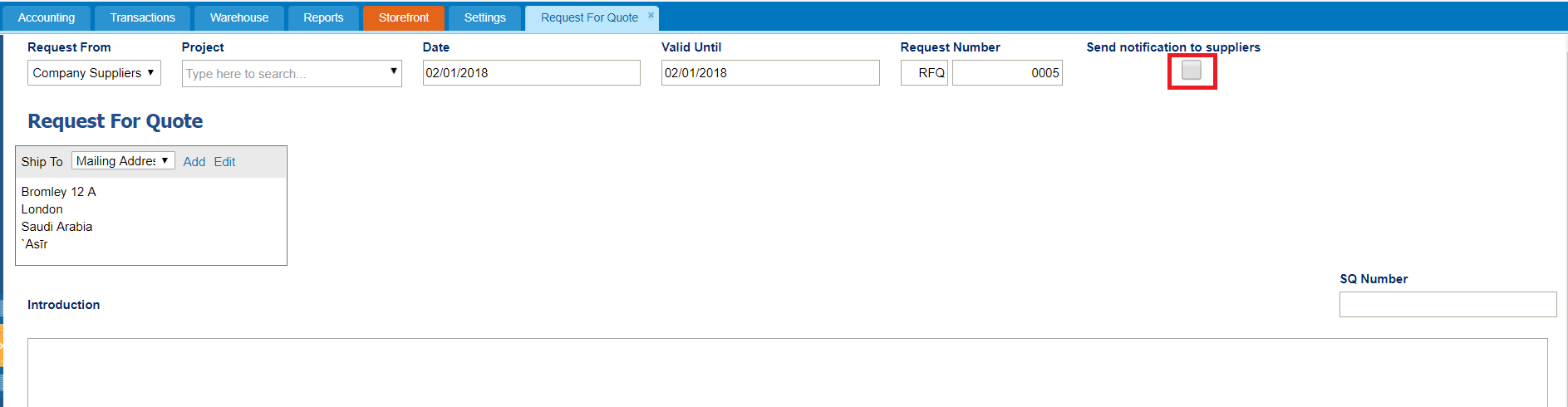This screenshot has height=407, width=1568.
Task: Close the Request For Quote tab
Action: [x=651, y=14]
